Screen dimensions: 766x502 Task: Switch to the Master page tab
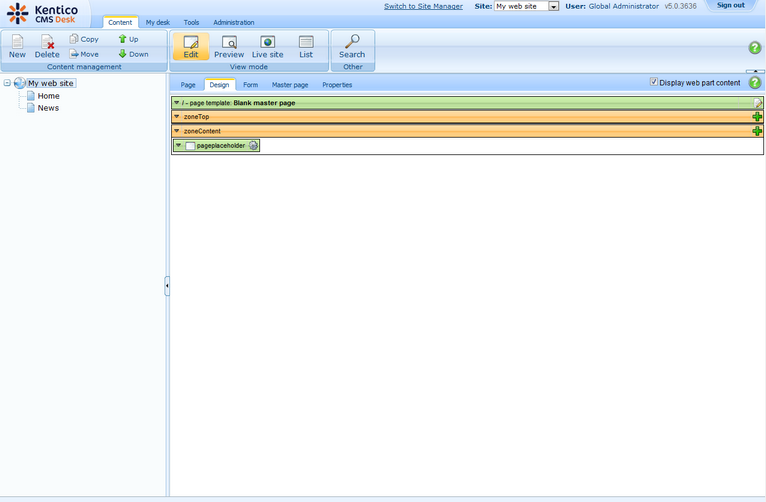point(289,85)
